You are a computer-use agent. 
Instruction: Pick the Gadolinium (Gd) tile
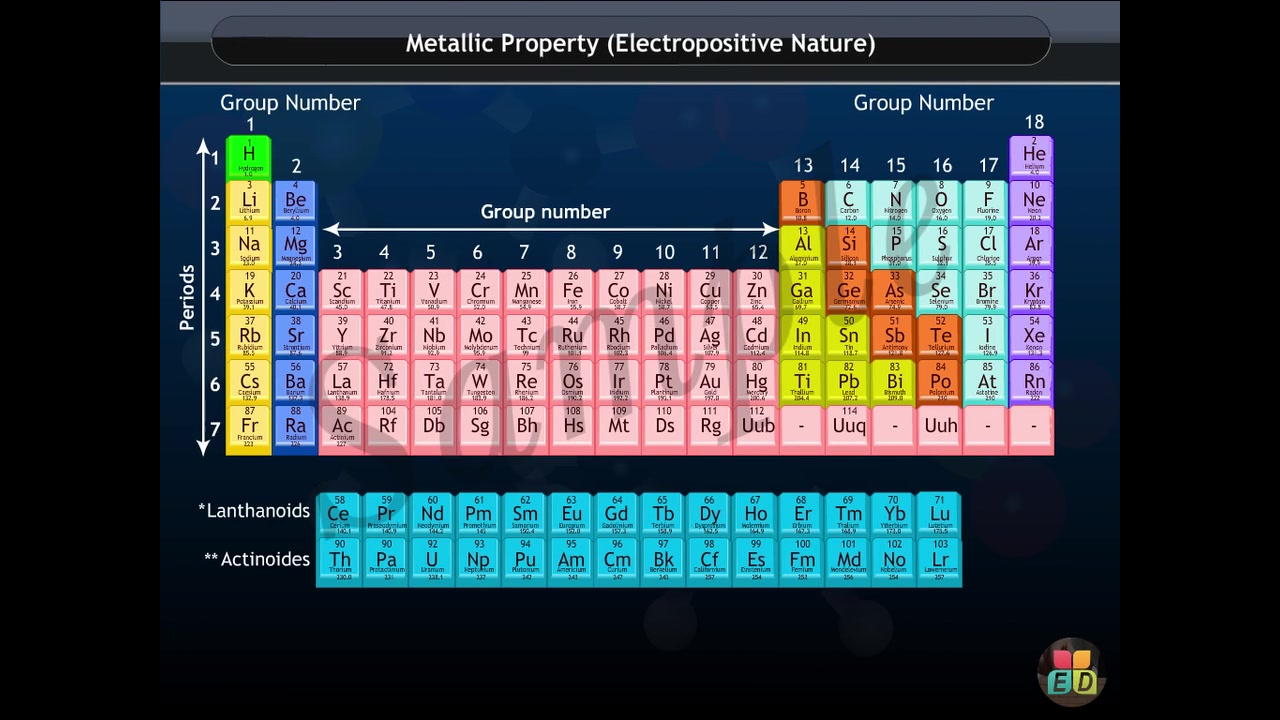(x=617, y=515)
